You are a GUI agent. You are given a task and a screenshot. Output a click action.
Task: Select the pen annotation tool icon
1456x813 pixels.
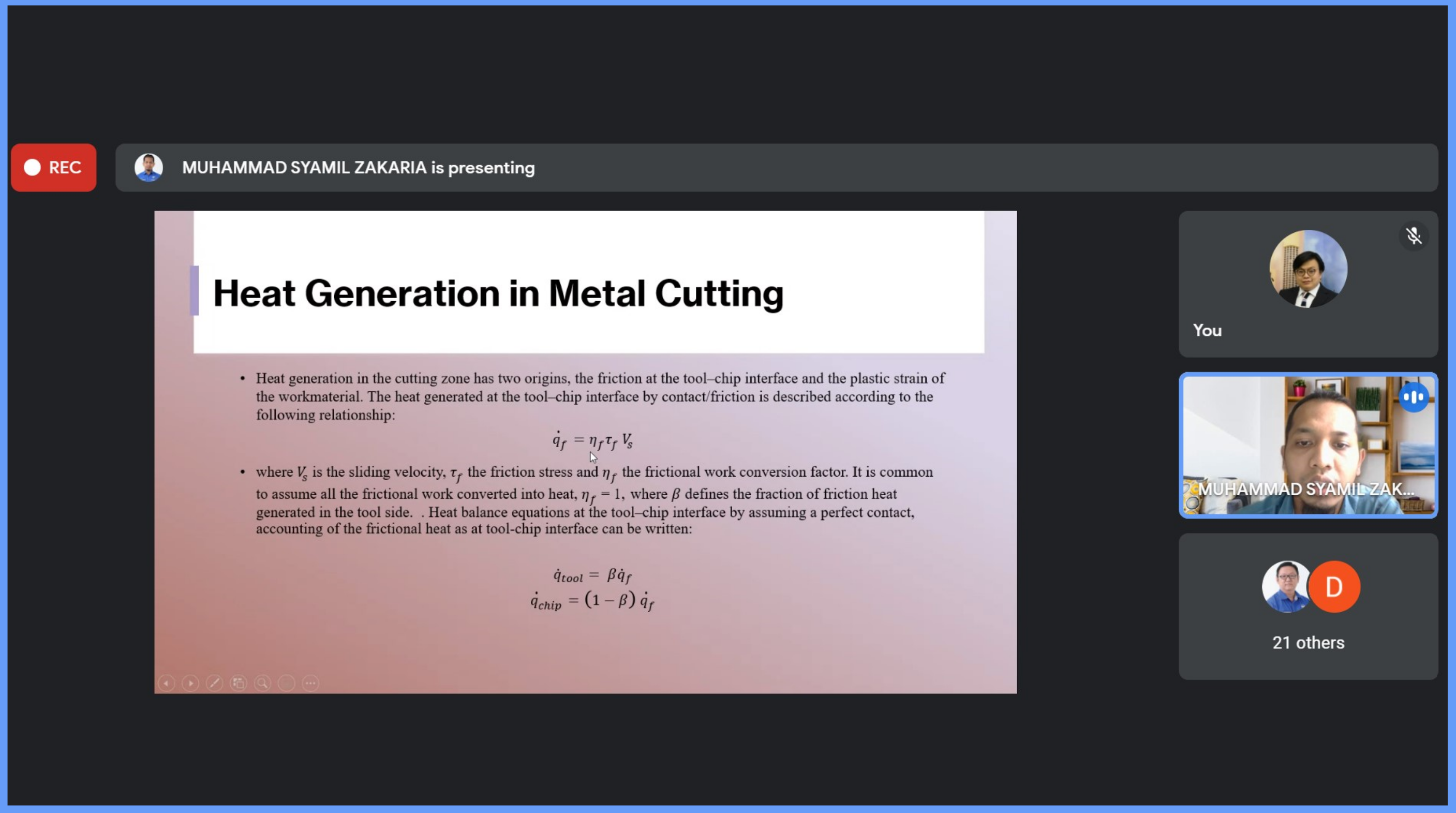(214, 683)
